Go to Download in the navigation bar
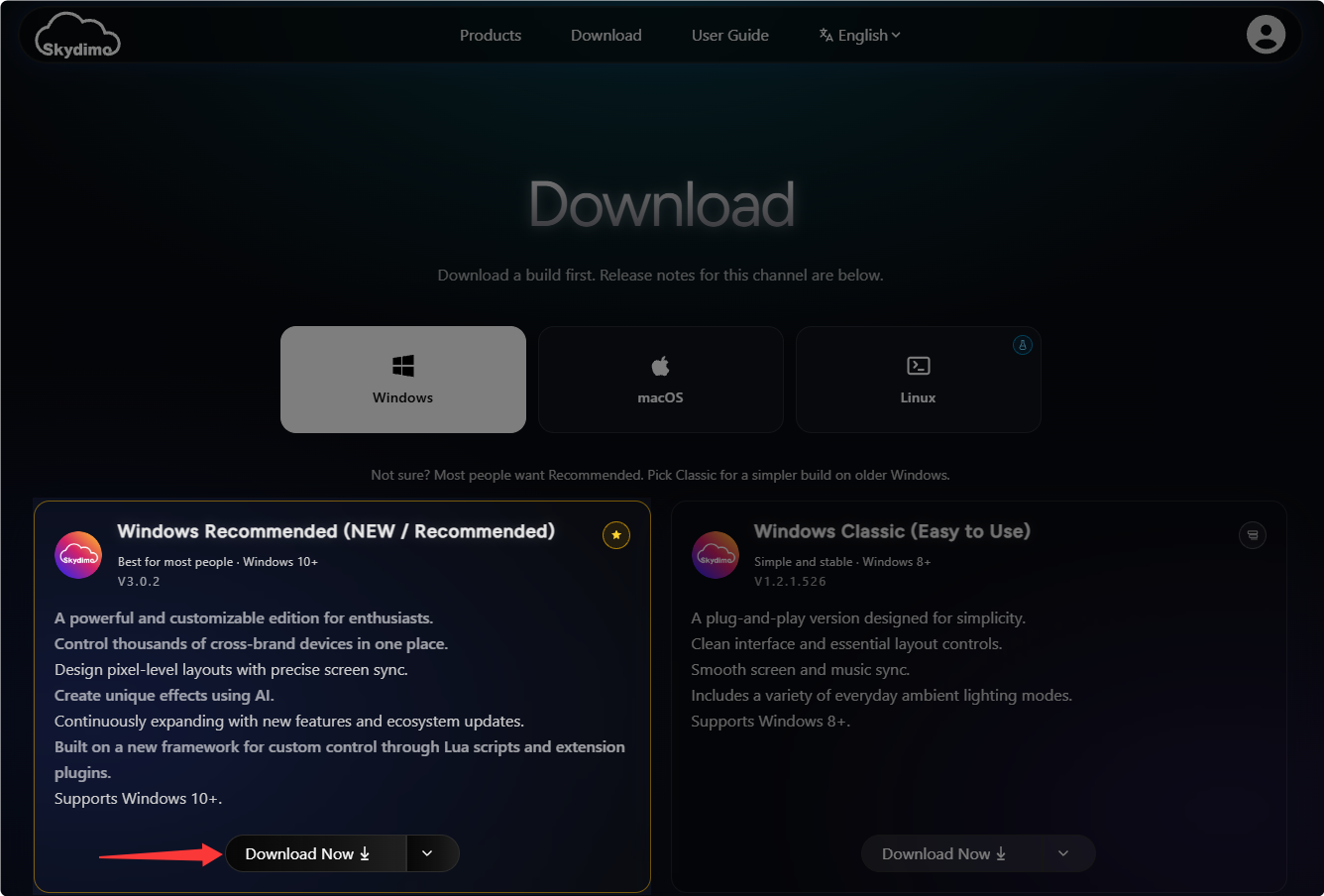This screenshot has width=1324, height=896. (x=607, y=36)
